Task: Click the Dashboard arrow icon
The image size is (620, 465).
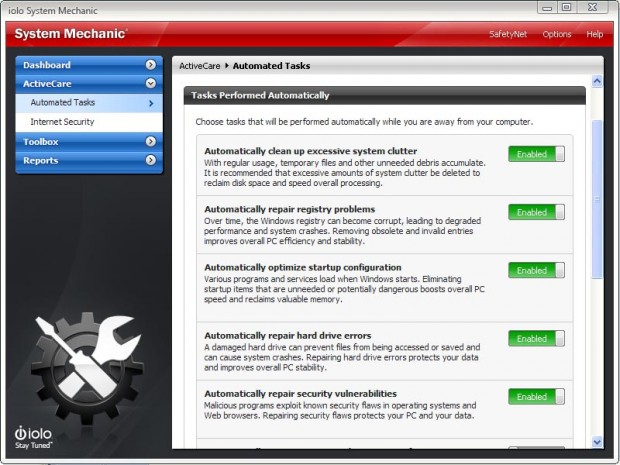Action: (151, 65)
